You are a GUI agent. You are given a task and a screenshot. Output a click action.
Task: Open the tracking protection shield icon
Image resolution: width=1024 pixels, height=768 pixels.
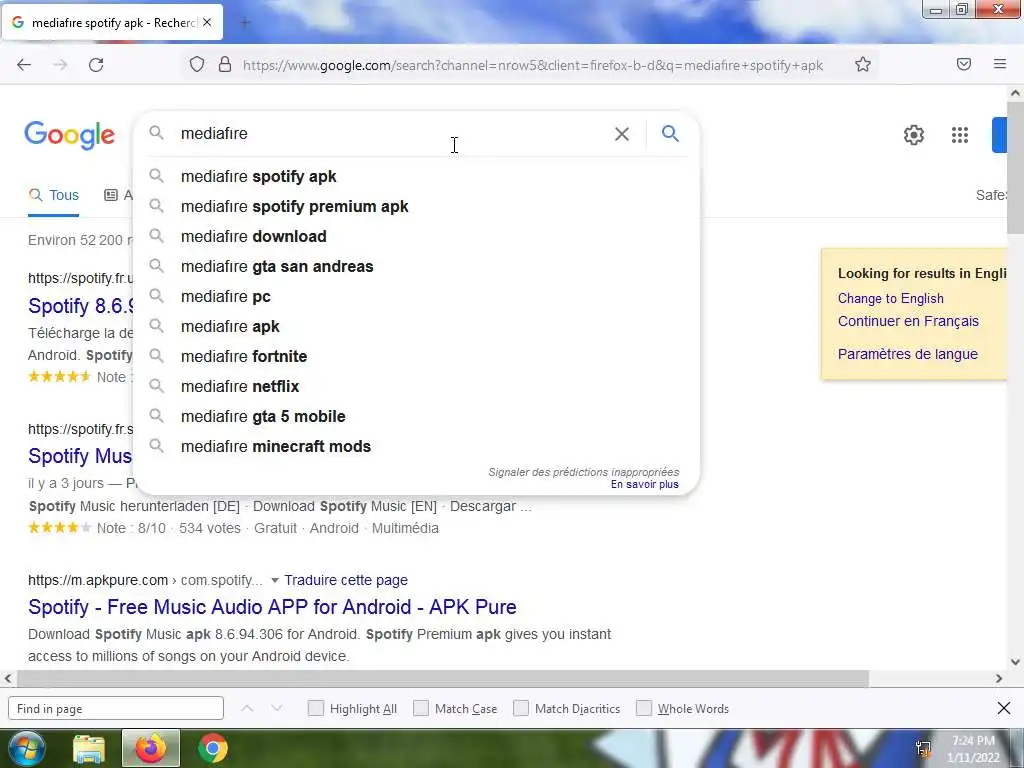(x=197, y=64)
